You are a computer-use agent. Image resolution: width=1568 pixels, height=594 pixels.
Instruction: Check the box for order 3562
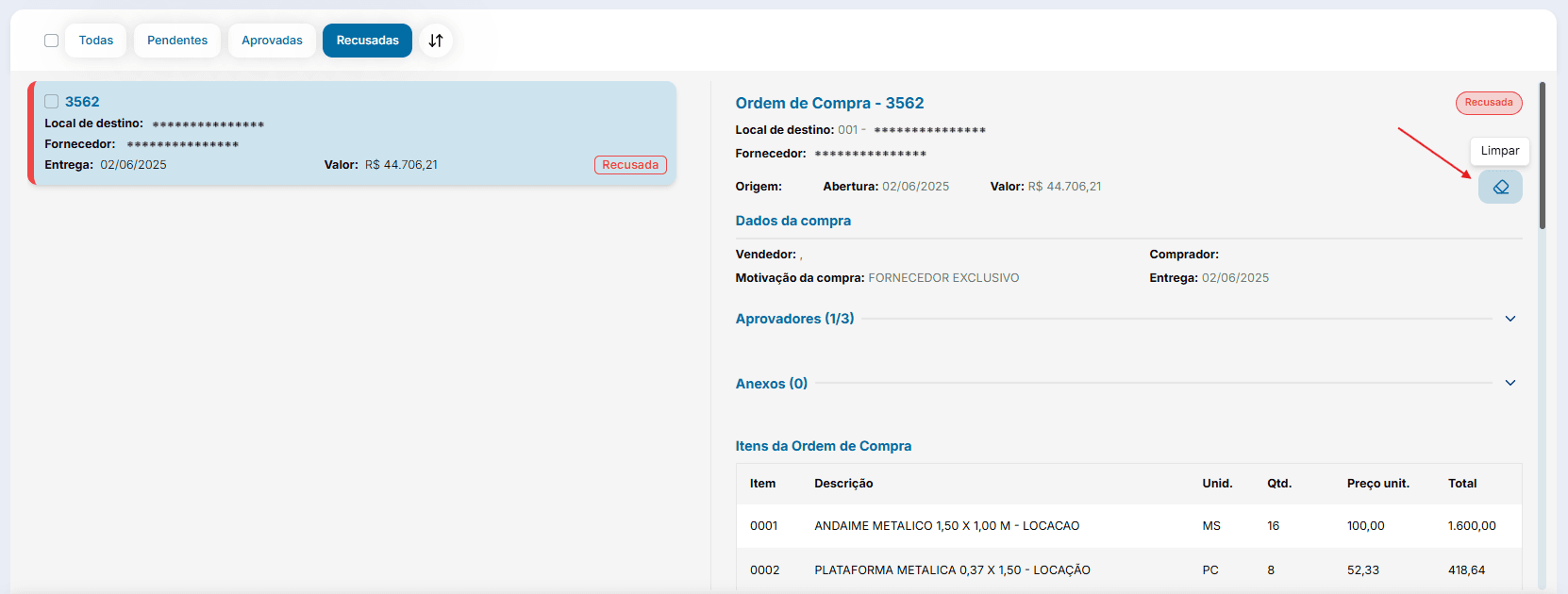pyautogui.click(x=52, y=102)
